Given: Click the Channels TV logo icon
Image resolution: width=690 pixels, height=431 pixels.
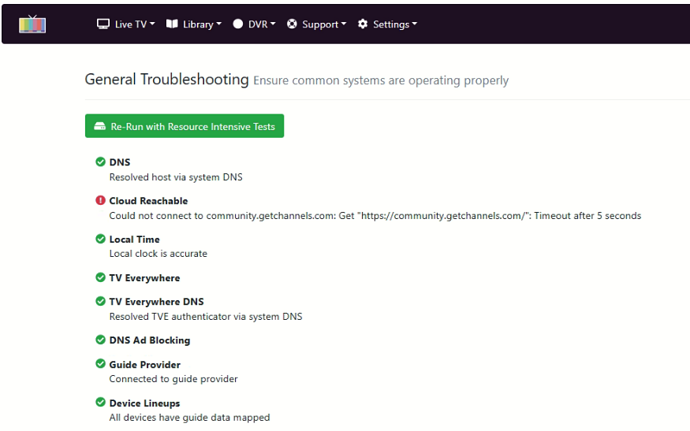Looking at the screenshot, I should click(33, 24).
